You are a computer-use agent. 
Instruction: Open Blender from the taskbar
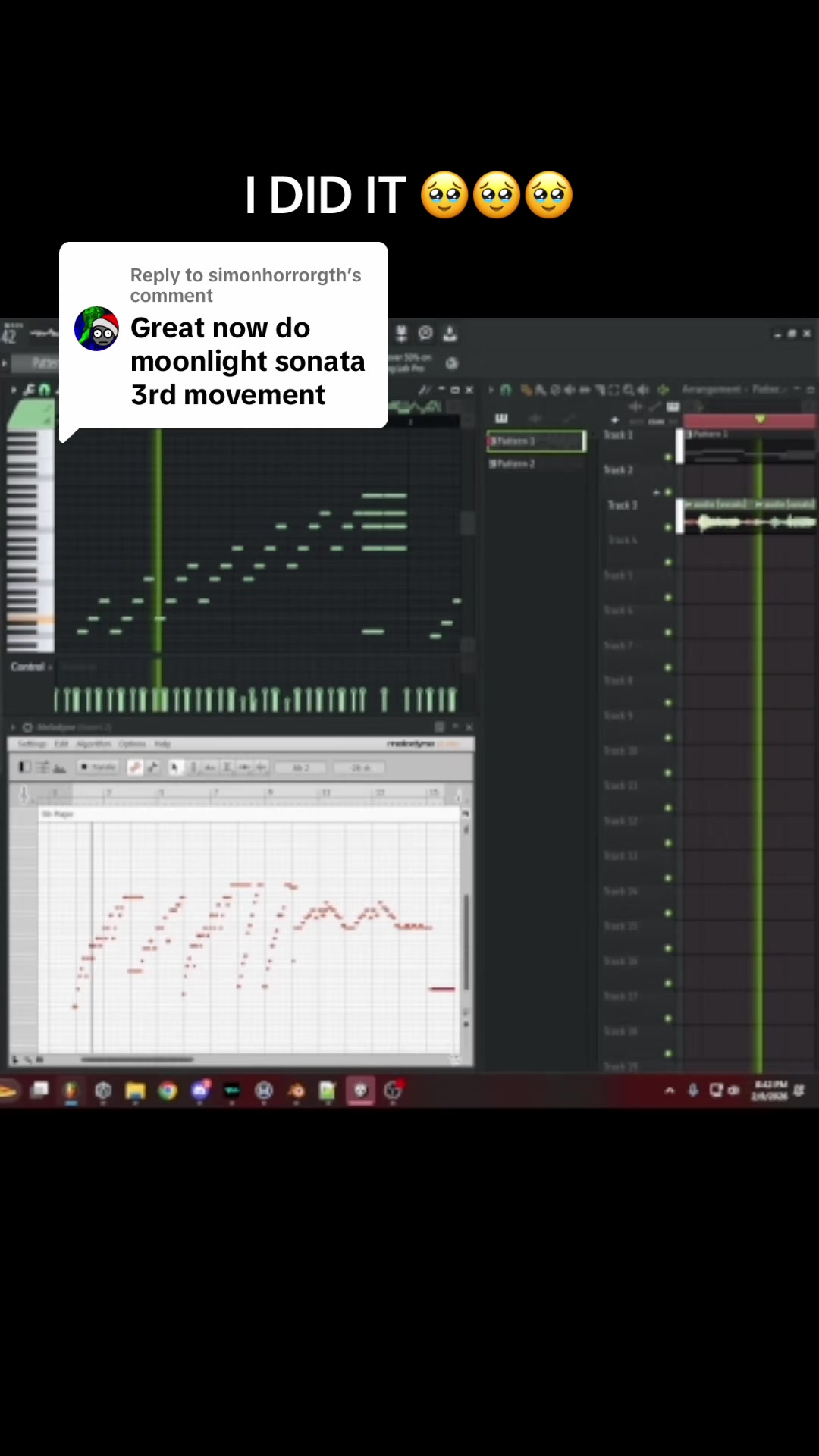[297, 1090]
